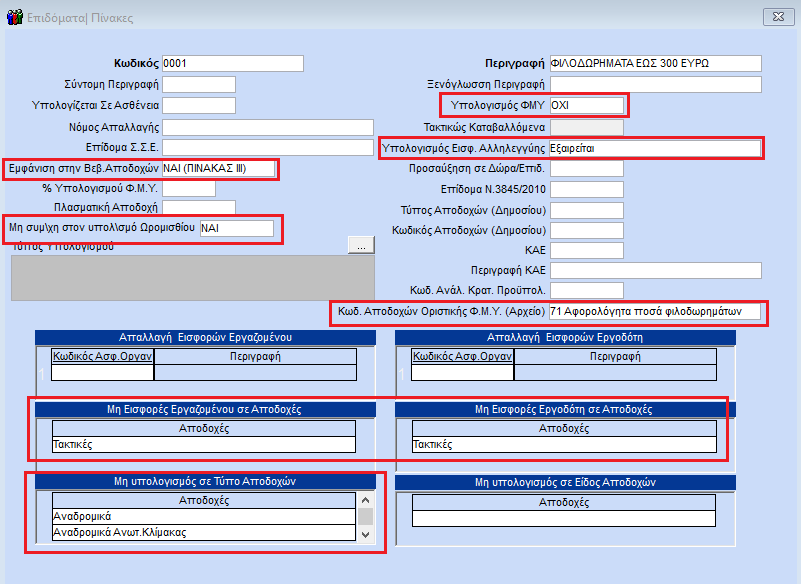
Task: Select the Ωρομισθίου field showing ΝΑΙ
Action: point(236,229)
